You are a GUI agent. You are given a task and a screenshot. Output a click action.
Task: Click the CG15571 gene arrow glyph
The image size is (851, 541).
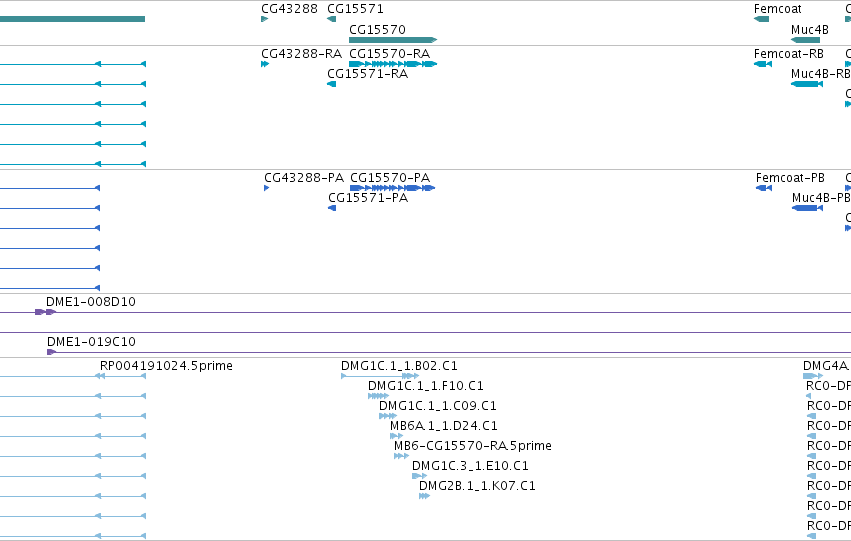pos(332,19)
